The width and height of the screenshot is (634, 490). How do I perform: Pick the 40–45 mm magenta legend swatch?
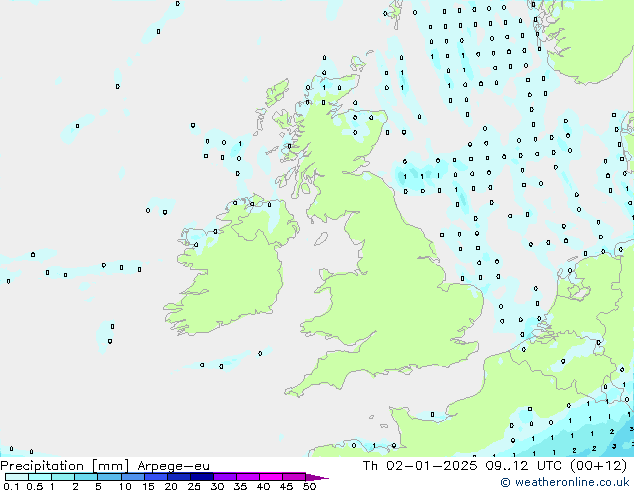tap(271, 477)
